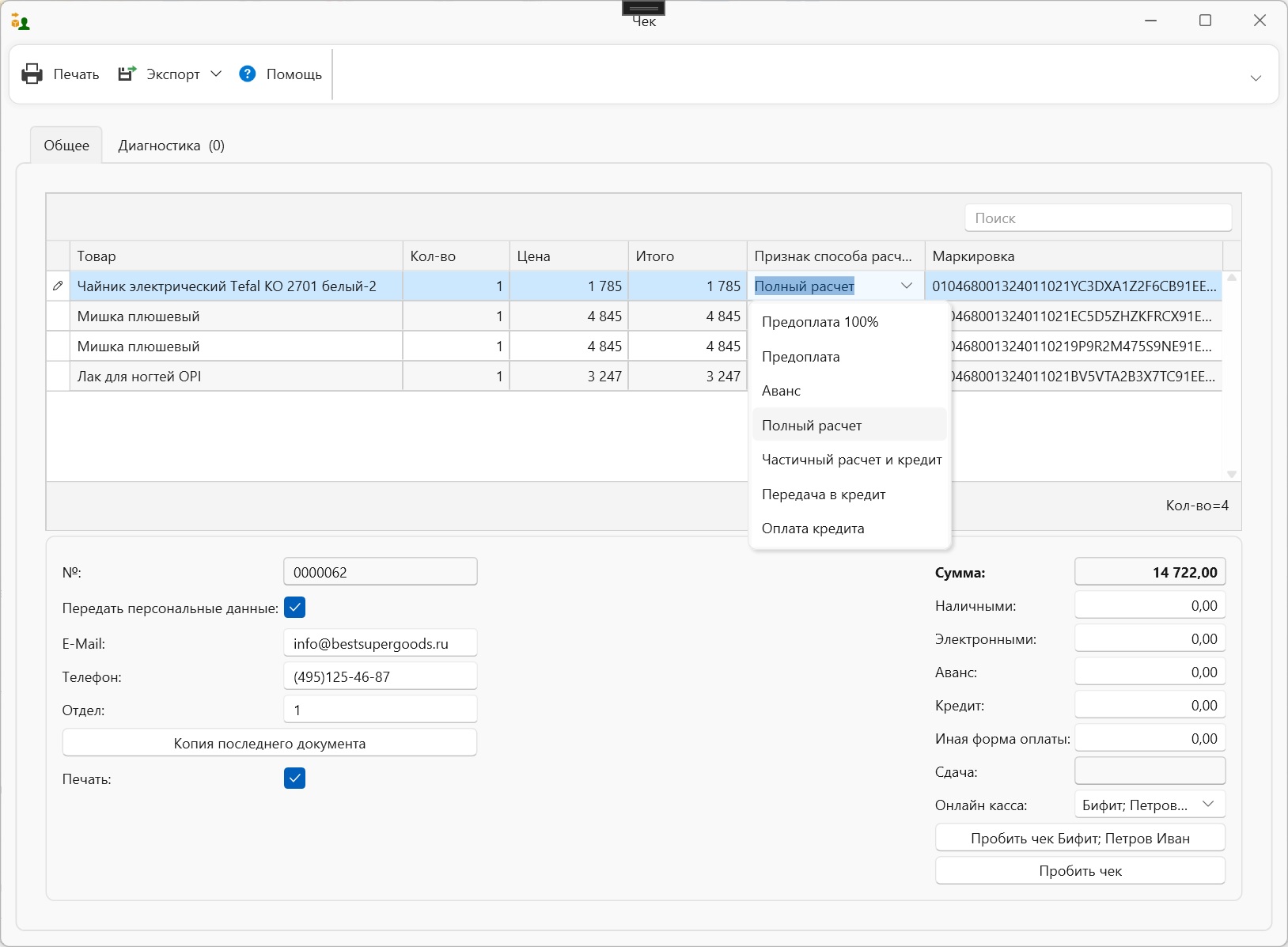Choose Частичный расчет и кредит option
The width and height of the screenshot is (1288, 947).
click(x=850, y=460)
